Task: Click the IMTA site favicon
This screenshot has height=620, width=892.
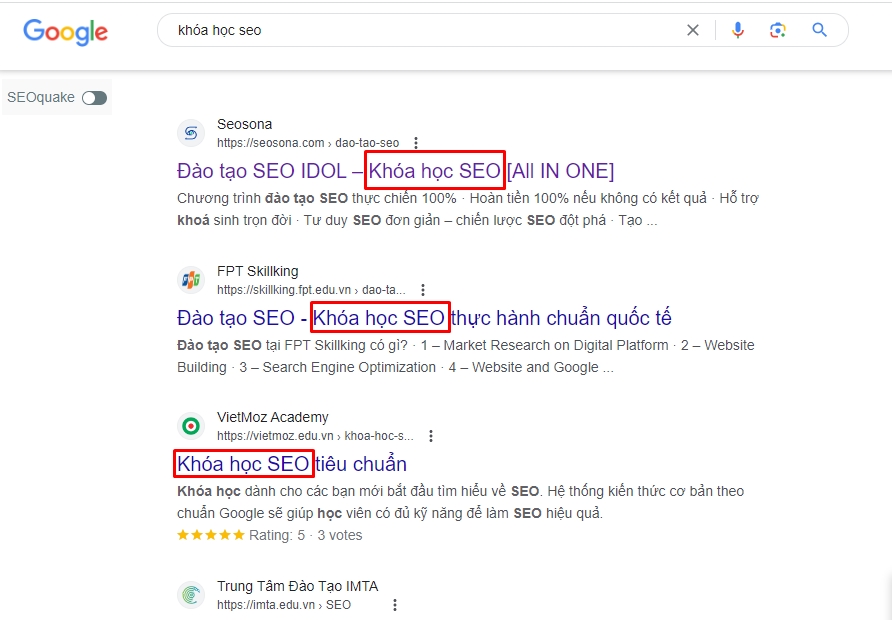Action: [191, 595]
